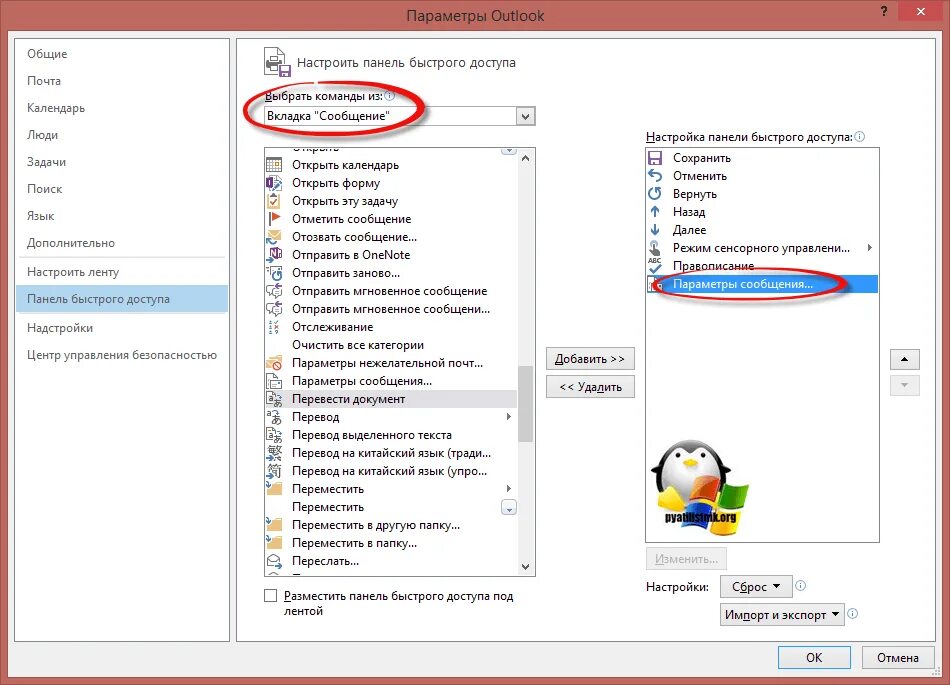This screenshot has height=685, width=950.
Task: Click the red flag icon for Отметить сообщение
Action: 274,219
